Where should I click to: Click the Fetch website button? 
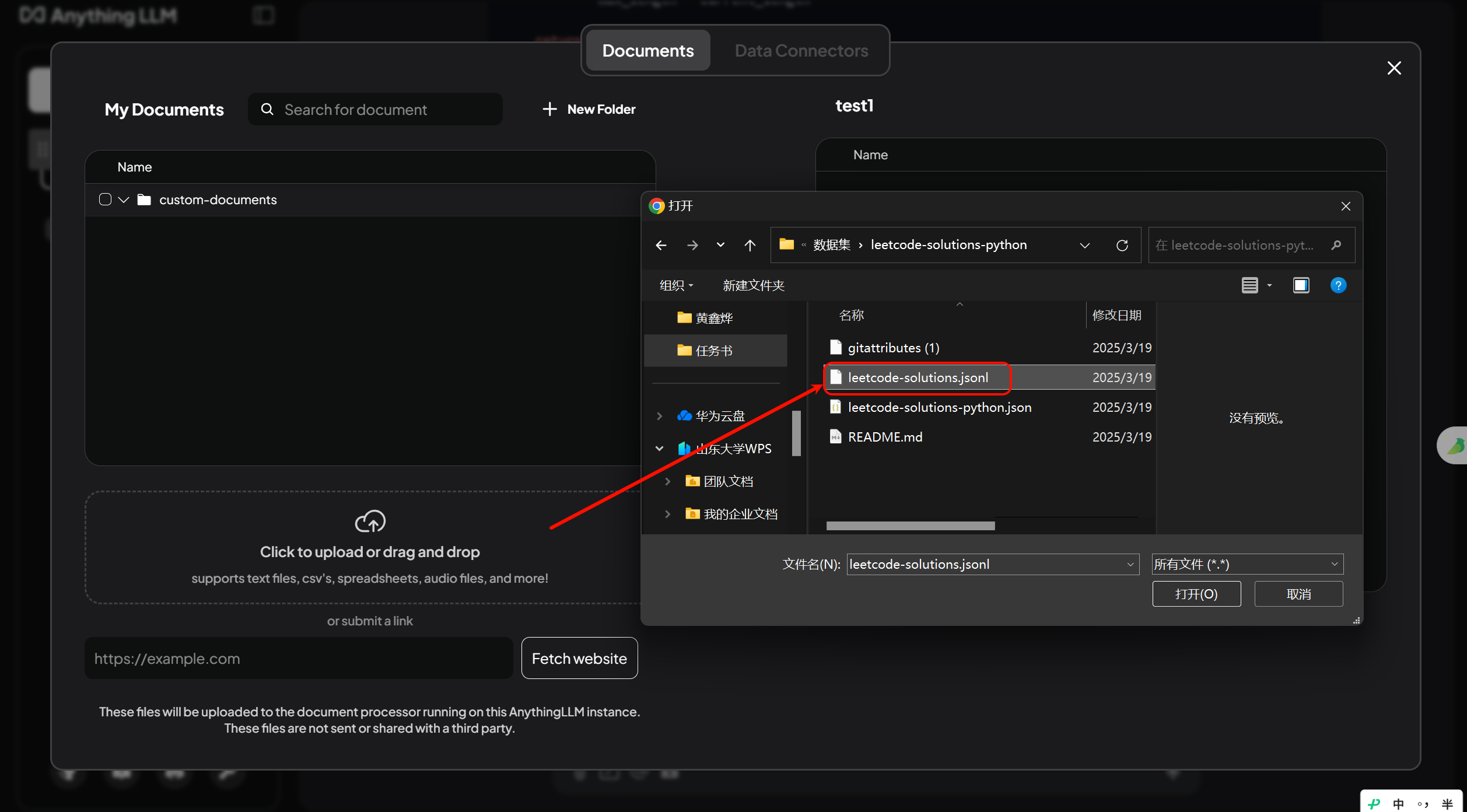pos(579,658)
